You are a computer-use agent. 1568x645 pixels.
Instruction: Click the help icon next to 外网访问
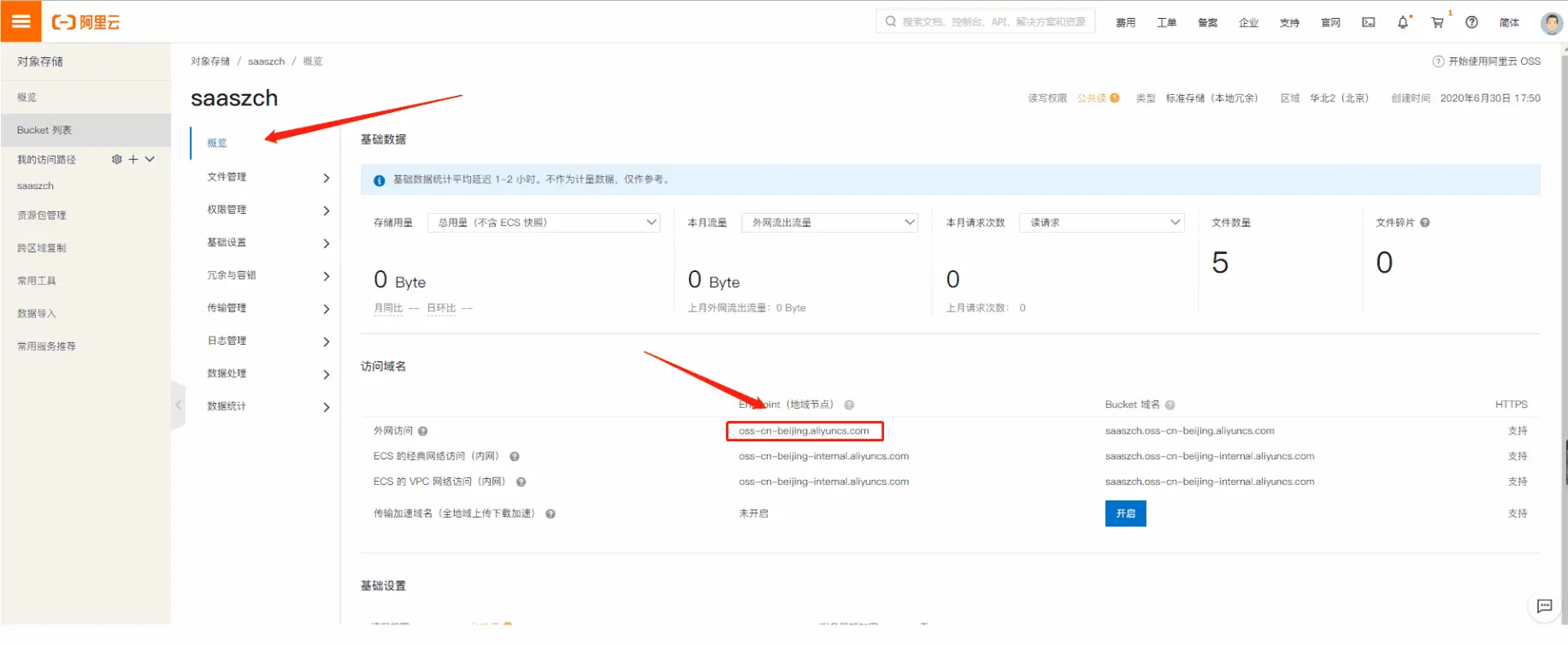tap(423, 431)
